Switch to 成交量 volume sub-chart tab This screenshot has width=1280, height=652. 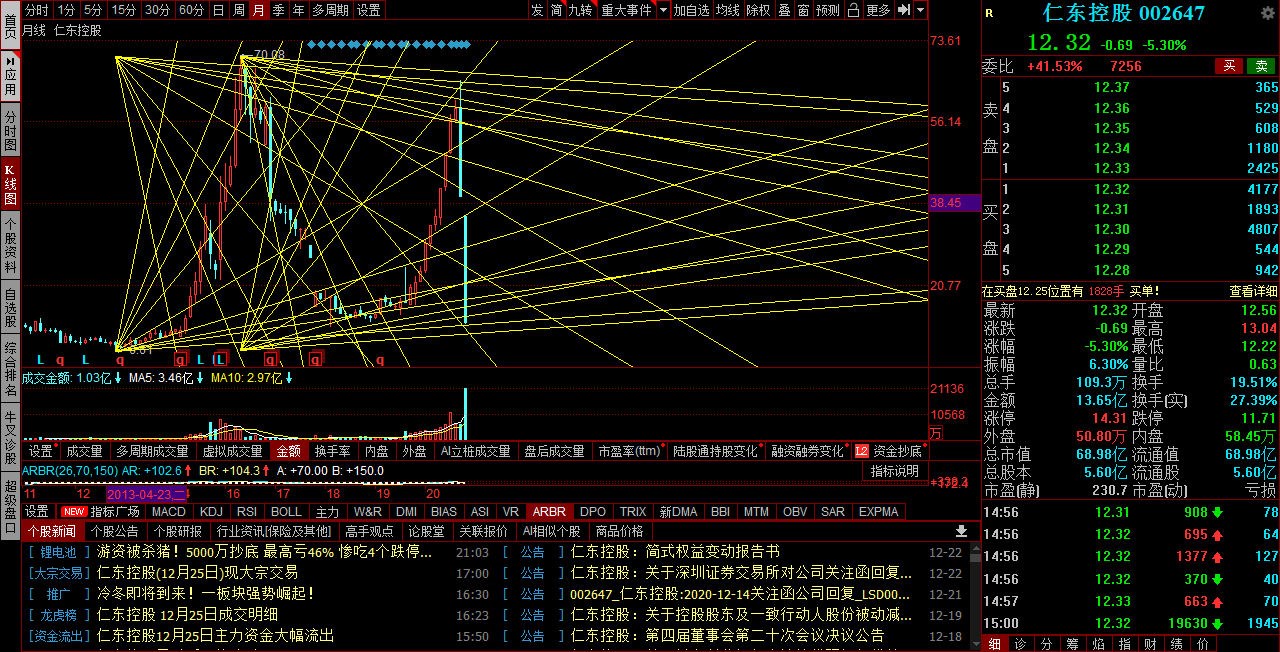coord(84,451)
